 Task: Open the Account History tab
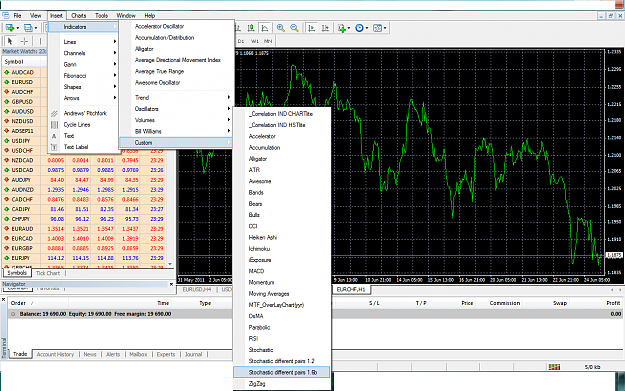55,354
